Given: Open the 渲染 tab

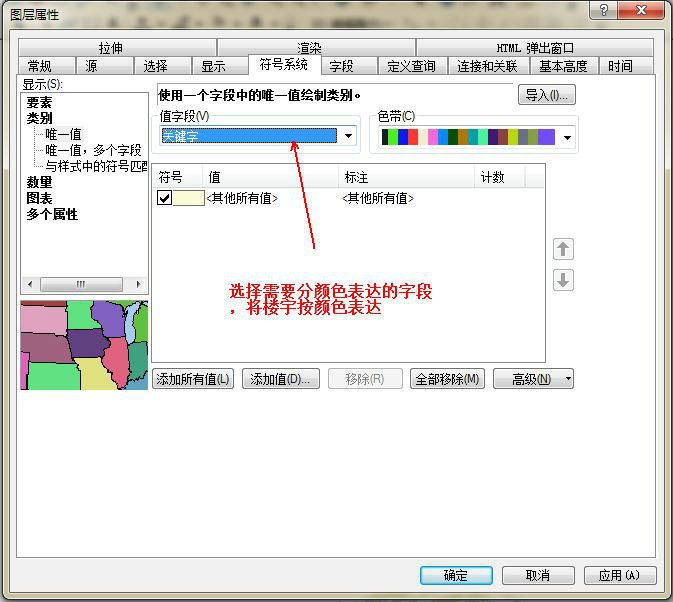Looking at the screenshot, I should (x=316, y=47).
